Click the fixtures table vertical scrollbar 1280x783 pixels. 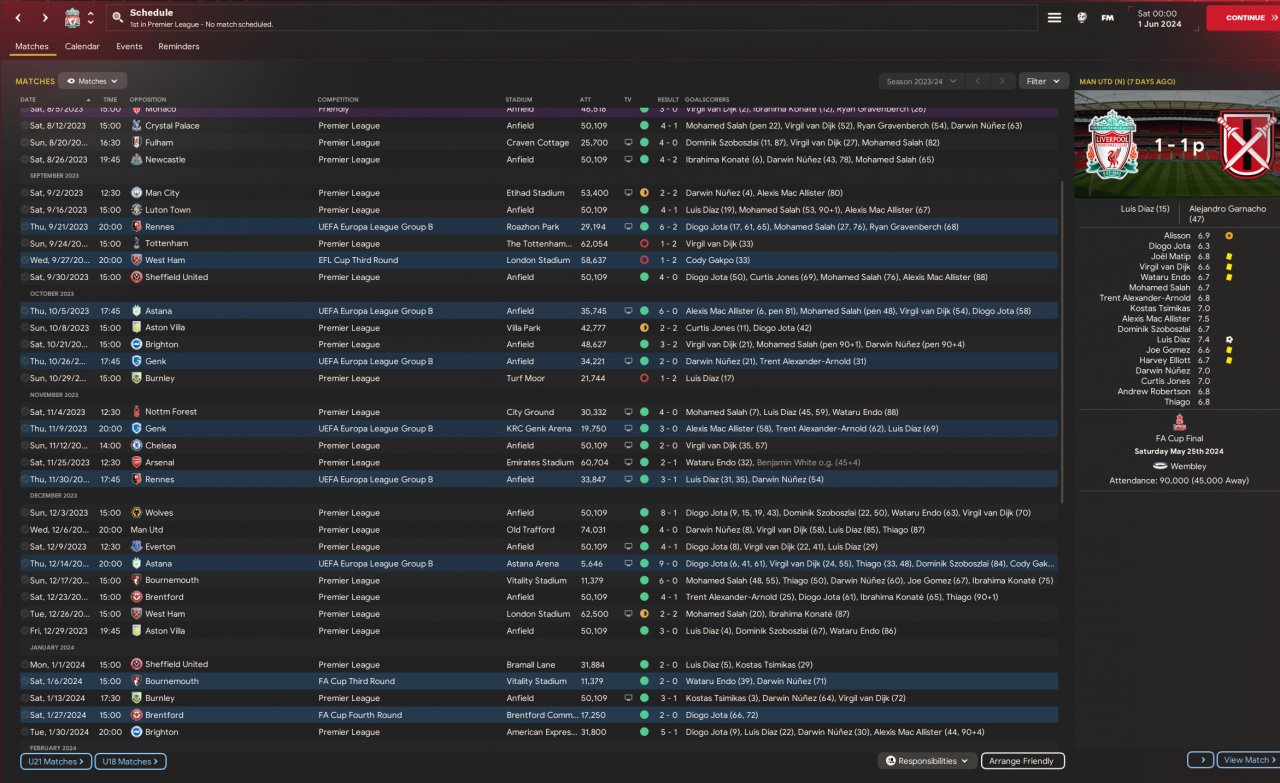(x=1061, y=340)
